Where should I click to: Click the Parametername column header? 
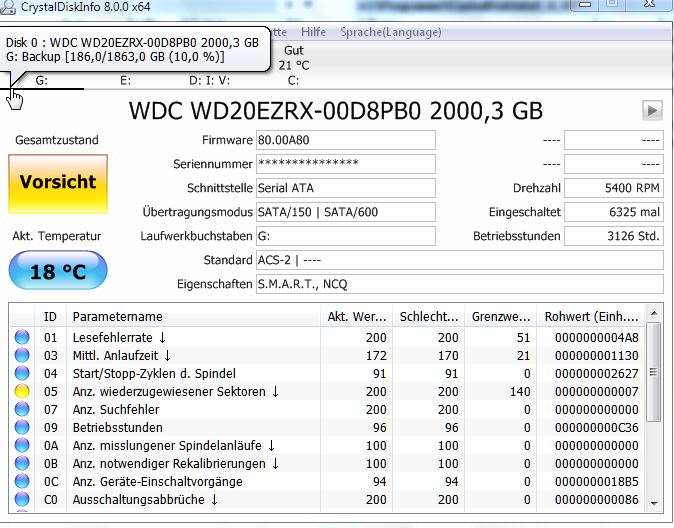(x=193, y=317)
